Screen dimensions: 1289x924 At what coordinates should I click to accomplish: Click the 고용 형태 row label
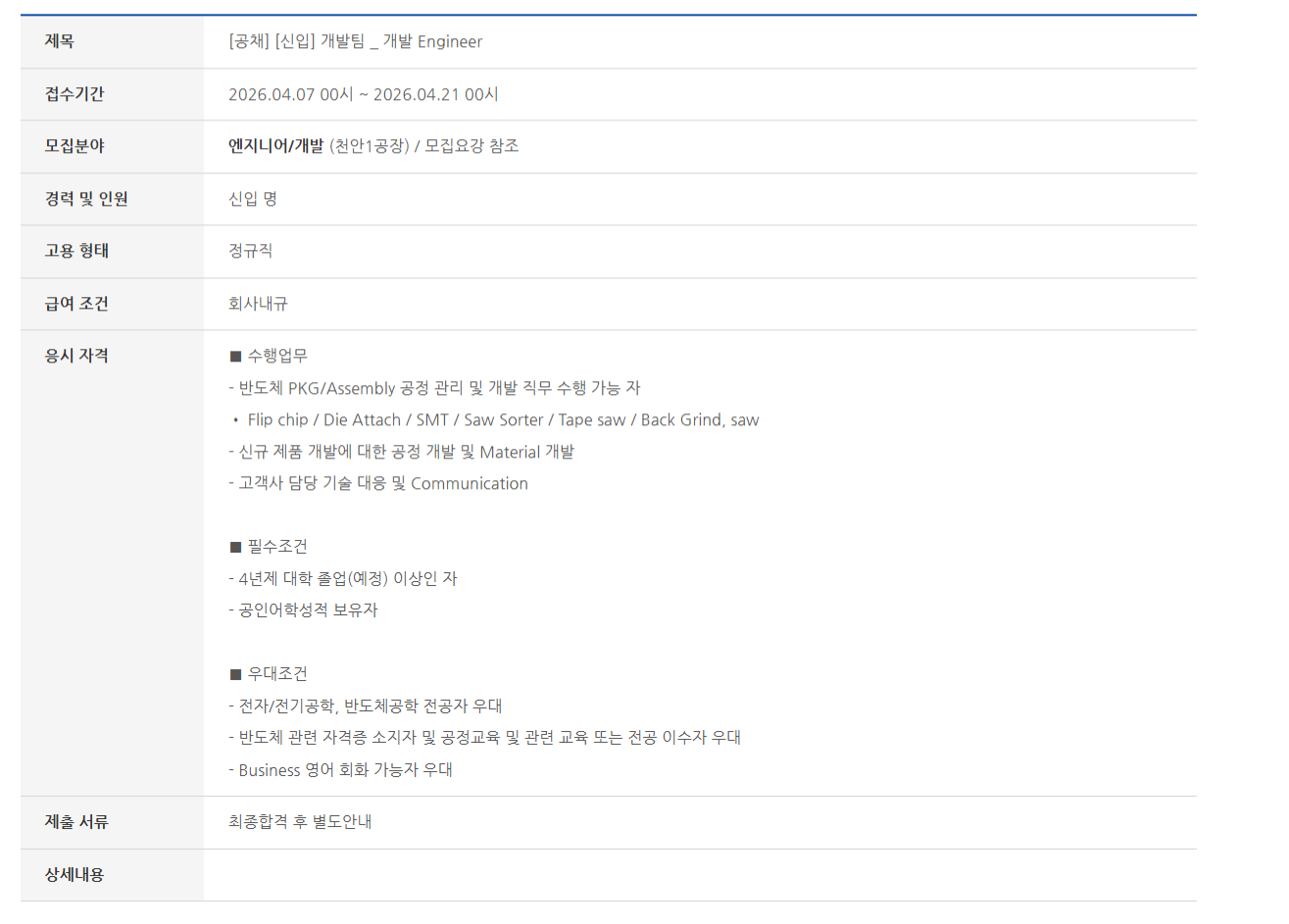[76, 251]
